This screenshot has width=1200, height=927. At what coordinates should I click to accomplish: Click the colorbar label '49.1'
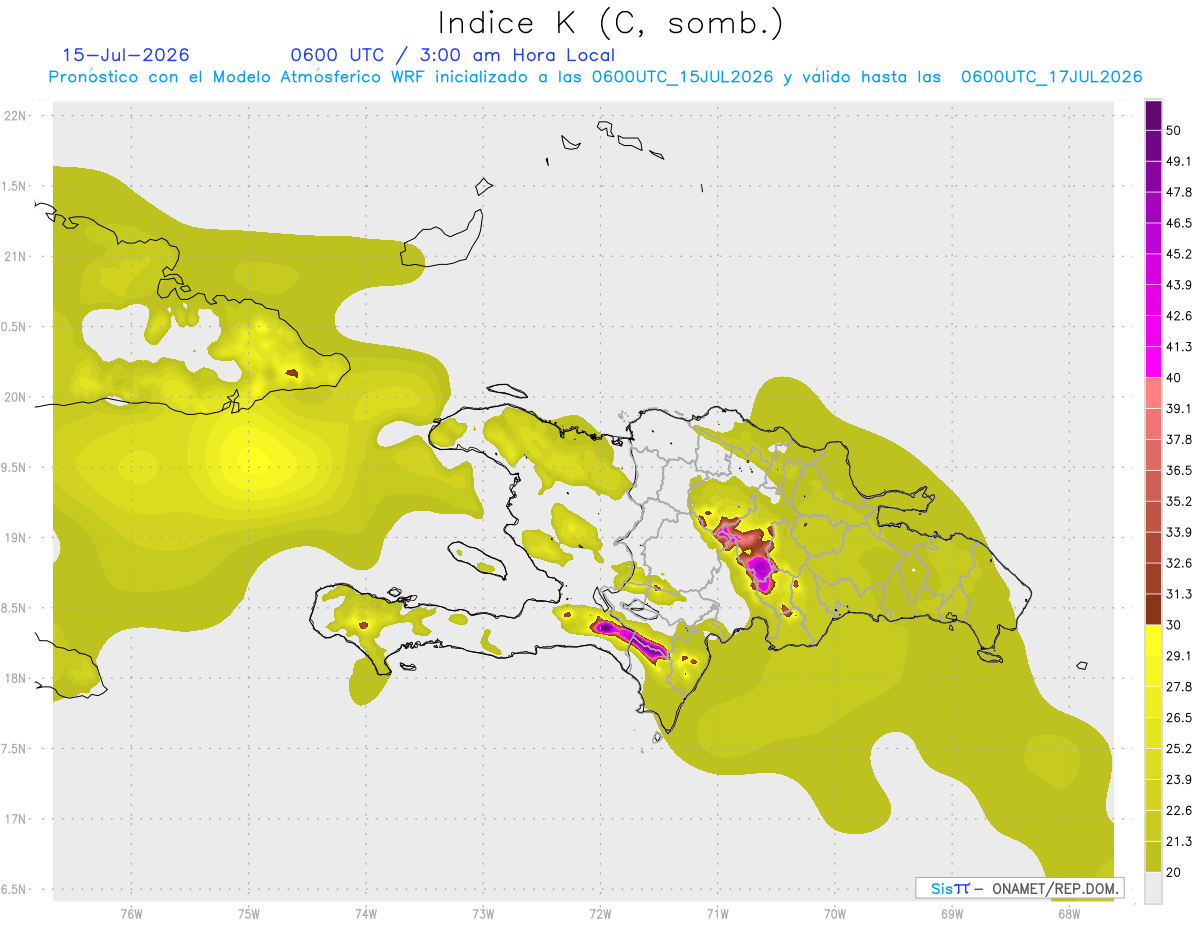1180,162
